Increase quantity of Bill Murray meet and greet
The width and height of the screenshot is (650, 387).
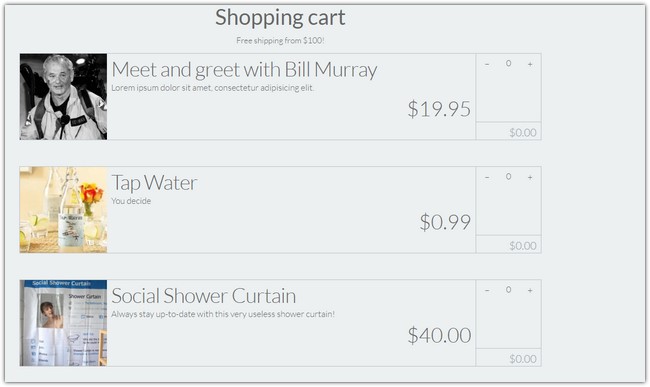pyautogui.click(x=530, y=64)
